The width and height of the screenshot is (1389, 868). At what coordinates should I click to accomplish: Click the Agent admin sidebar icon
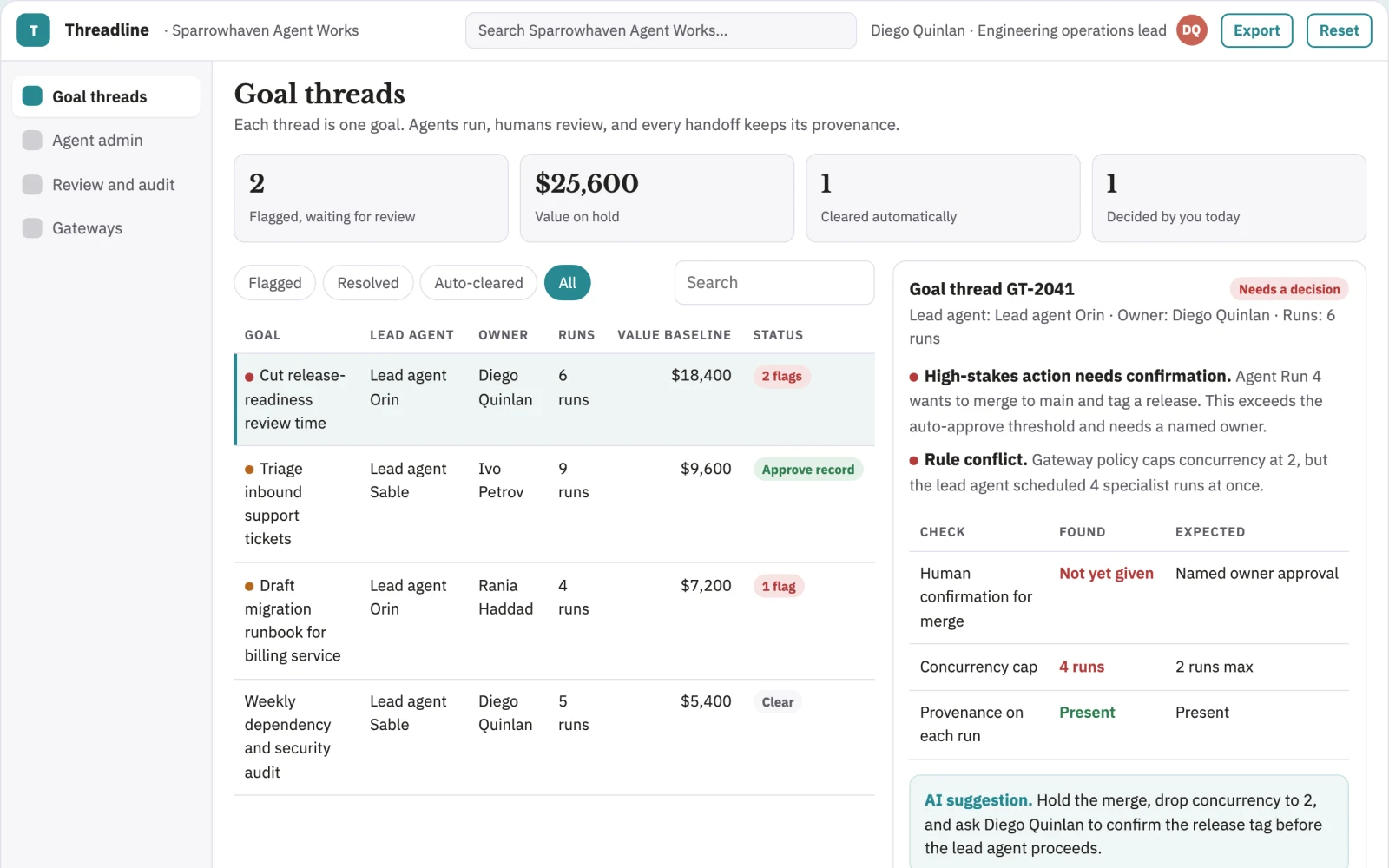[32, 141]
